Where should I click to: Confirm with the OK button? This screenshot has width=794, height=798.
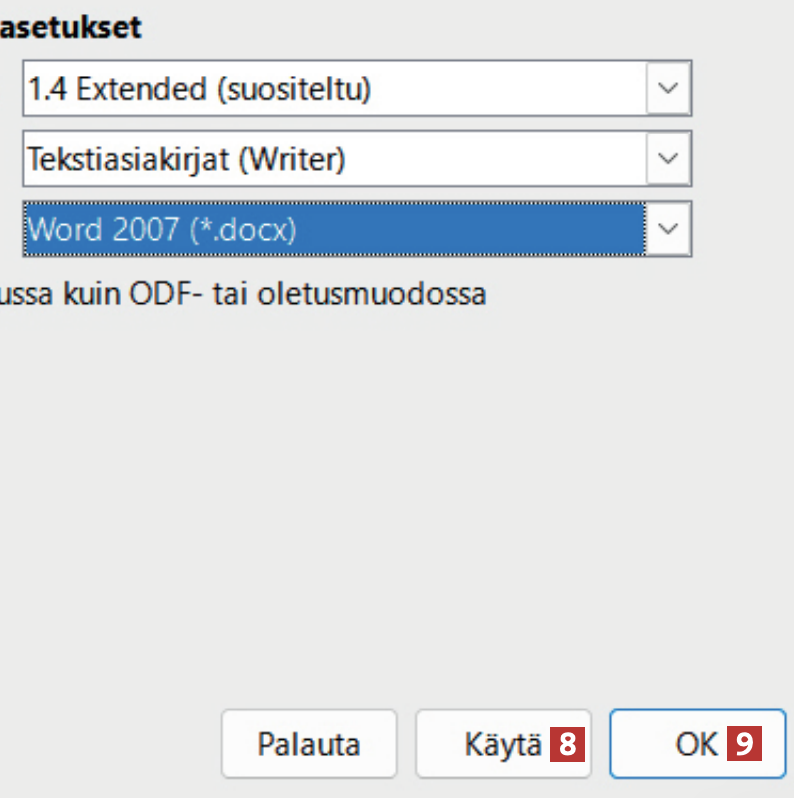click(697, 744)
